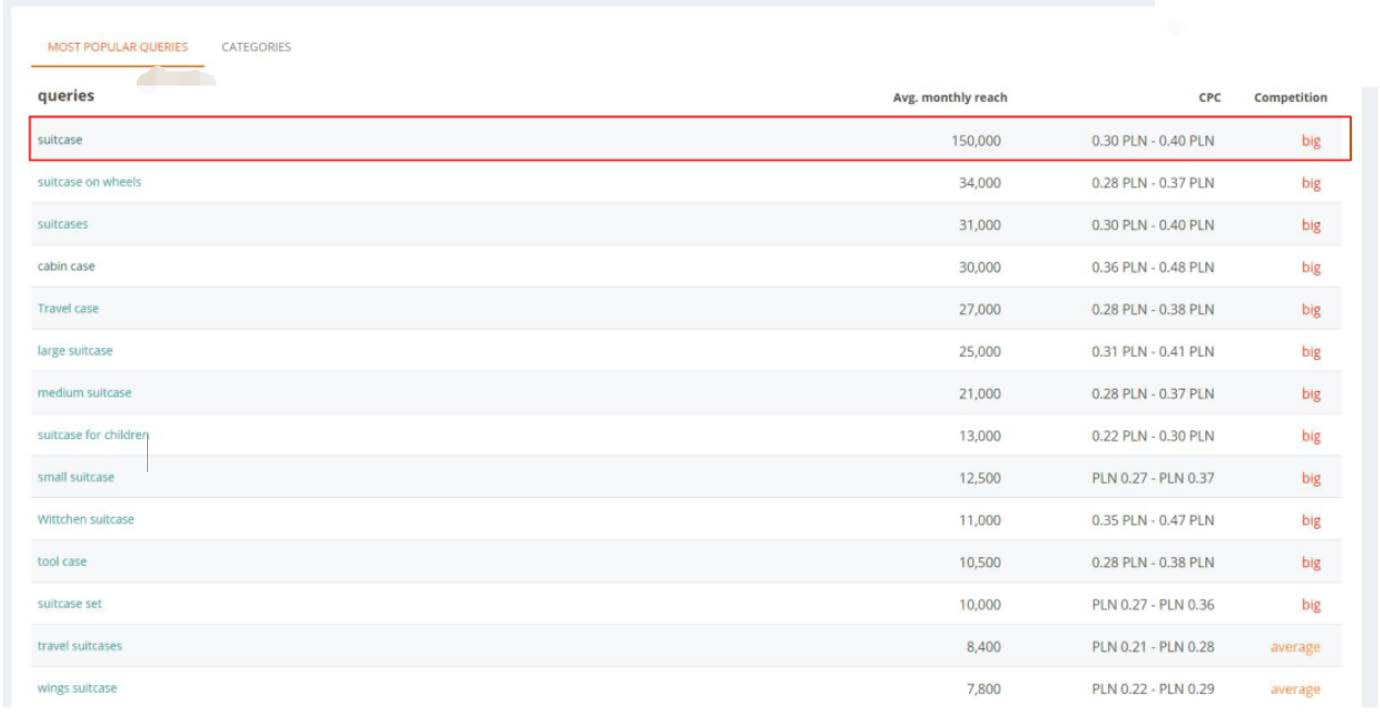Open the Categories tab
The width and height of the screenshot is (1380, 713).
[x=256, y=47]
